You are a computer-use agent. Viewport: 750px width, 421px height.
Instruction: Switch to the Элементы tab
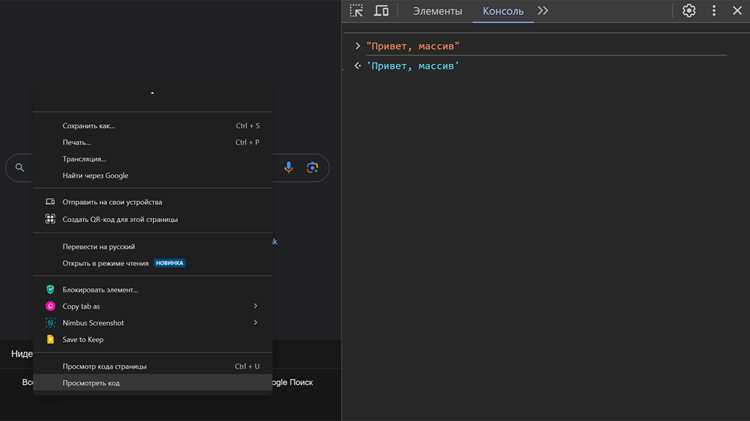[x=437, y=11]
